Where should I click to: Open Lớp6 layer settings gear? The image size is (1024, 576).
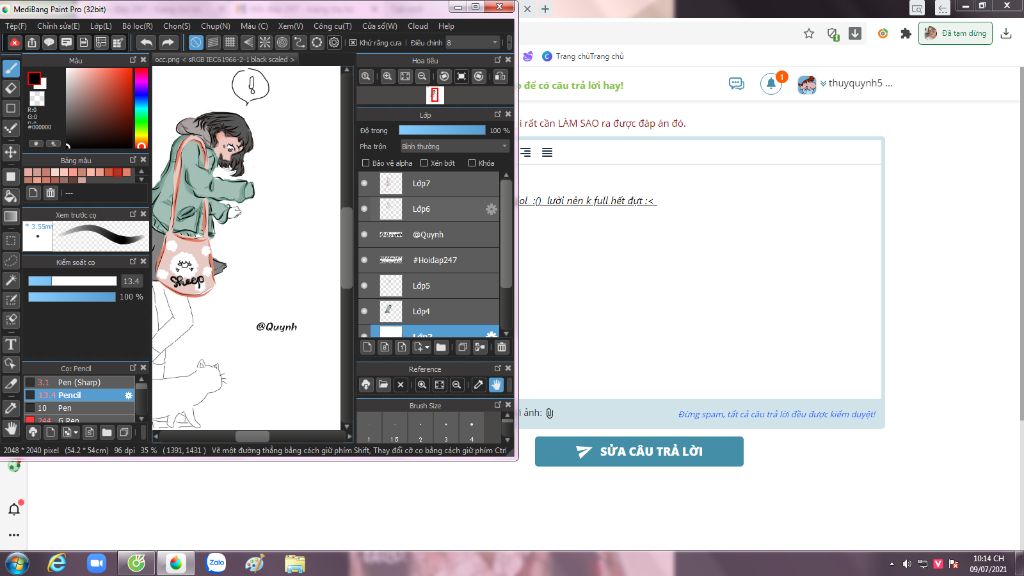coord(491,209)
